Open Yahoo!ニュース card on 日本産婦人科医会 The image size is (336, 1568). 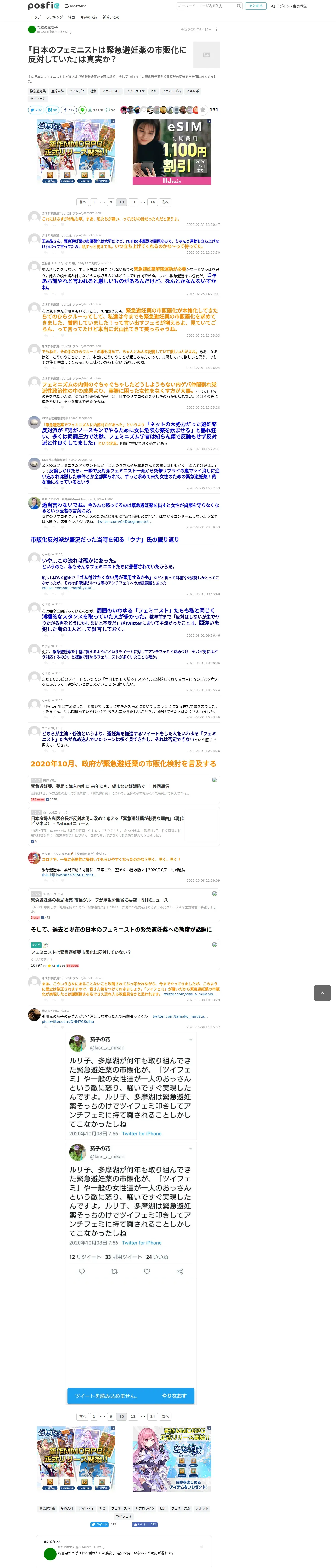(x=124, y=826)
